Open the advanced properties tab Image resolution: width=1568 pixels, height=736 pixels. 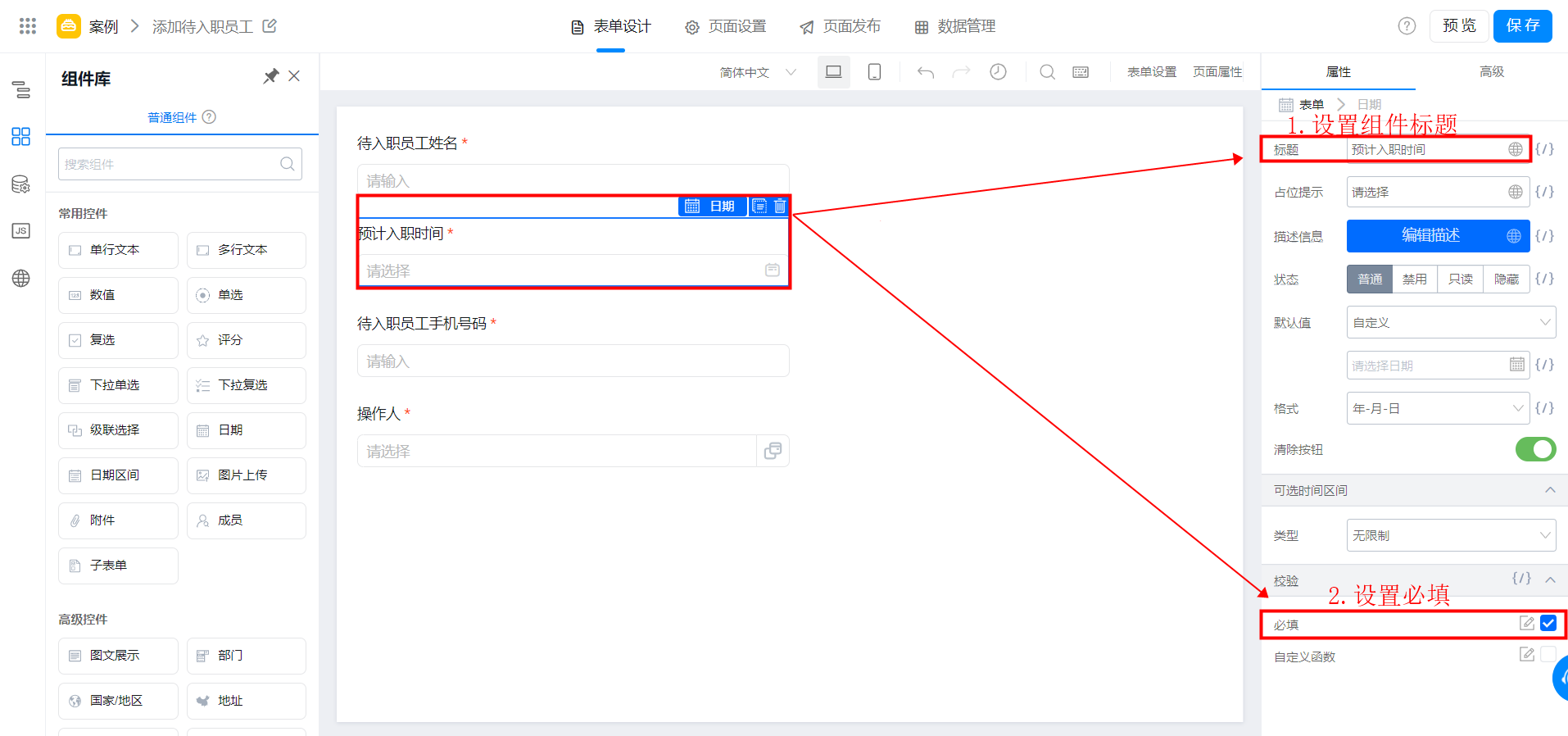pos(1491,72)
